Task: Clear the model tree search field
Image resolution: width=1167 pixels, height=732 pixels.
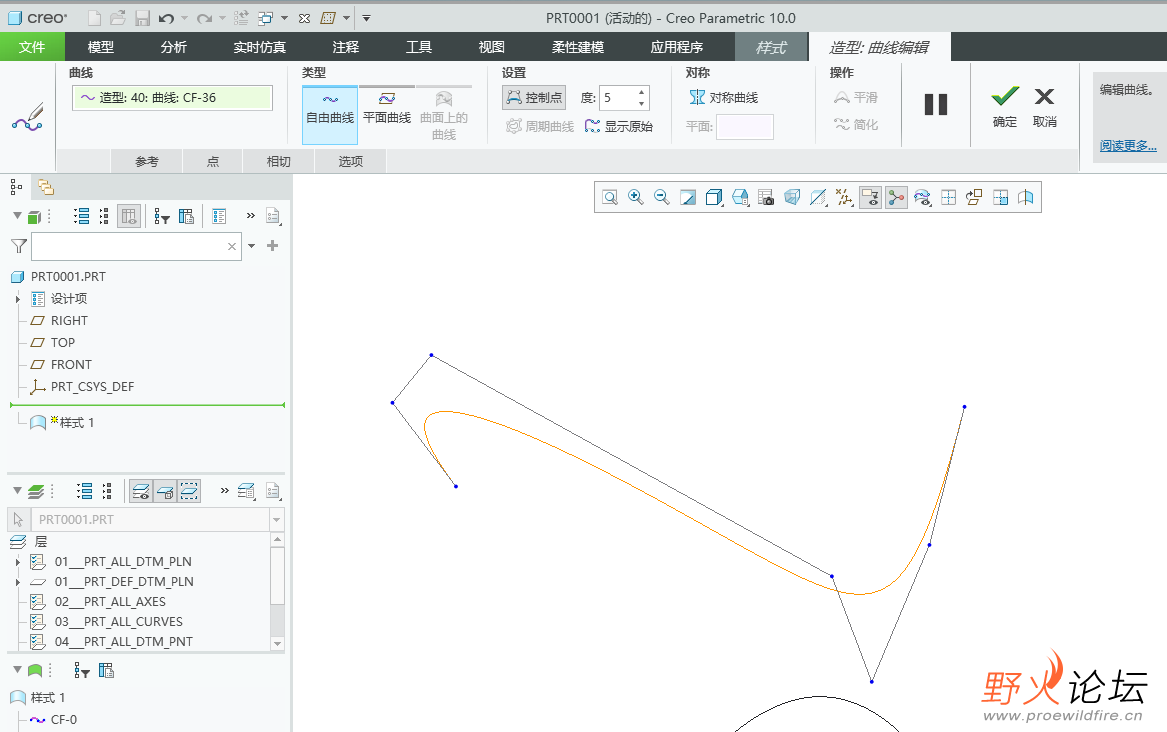Action: click(232, 246)
